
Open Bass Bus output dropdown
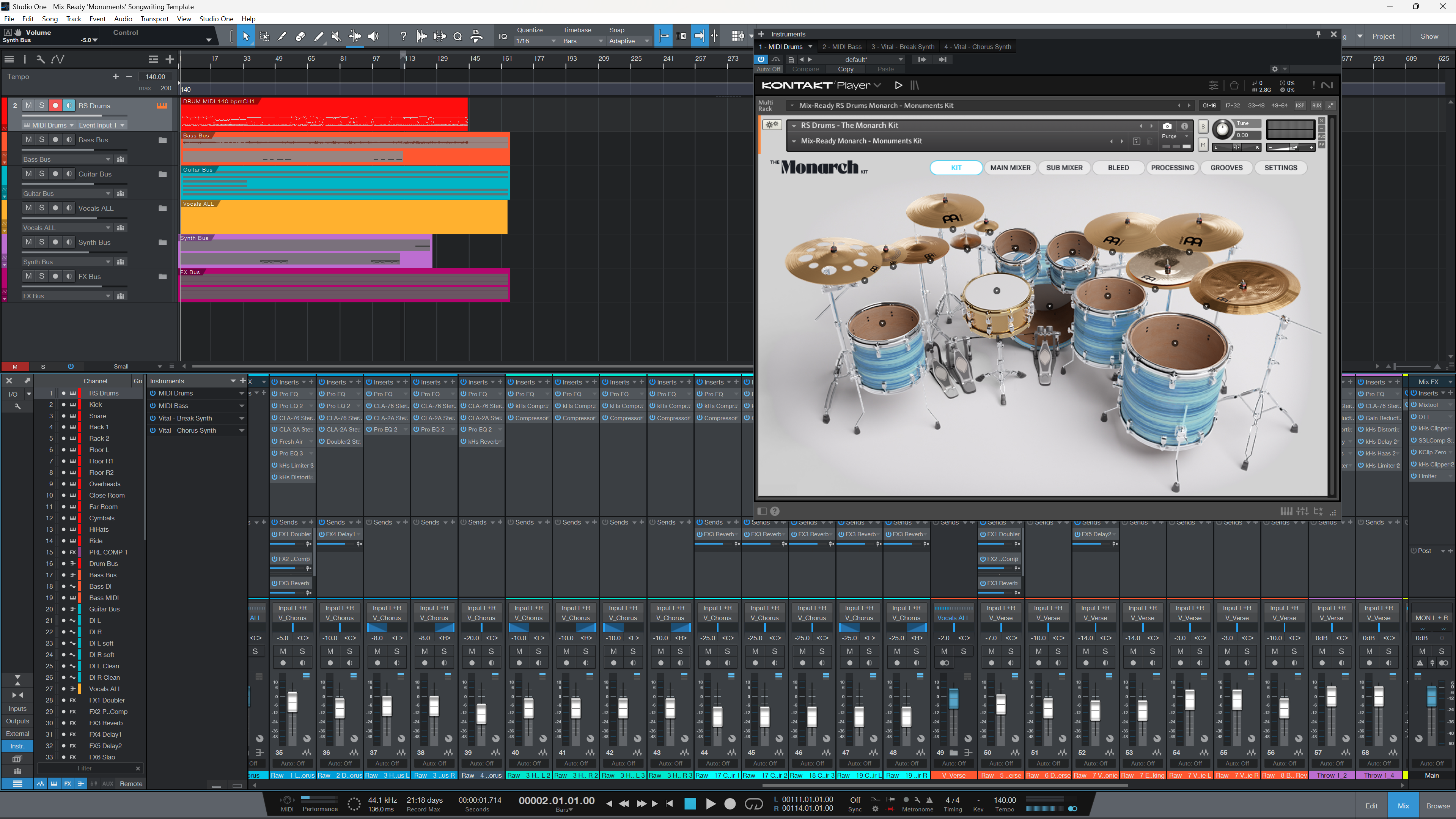click(x=67, y=159)
